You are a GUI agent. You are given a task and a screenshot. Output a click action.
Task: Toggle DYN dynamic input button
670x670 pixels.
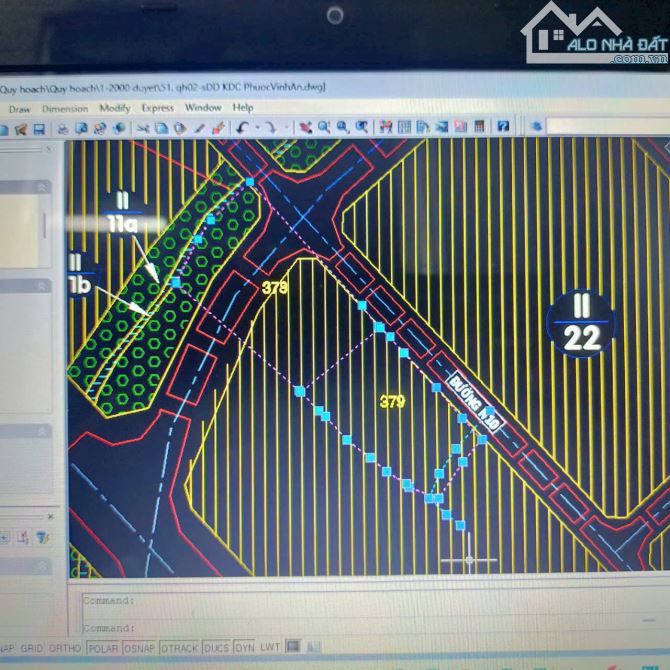pyautogui.click(x=244, y=648)
